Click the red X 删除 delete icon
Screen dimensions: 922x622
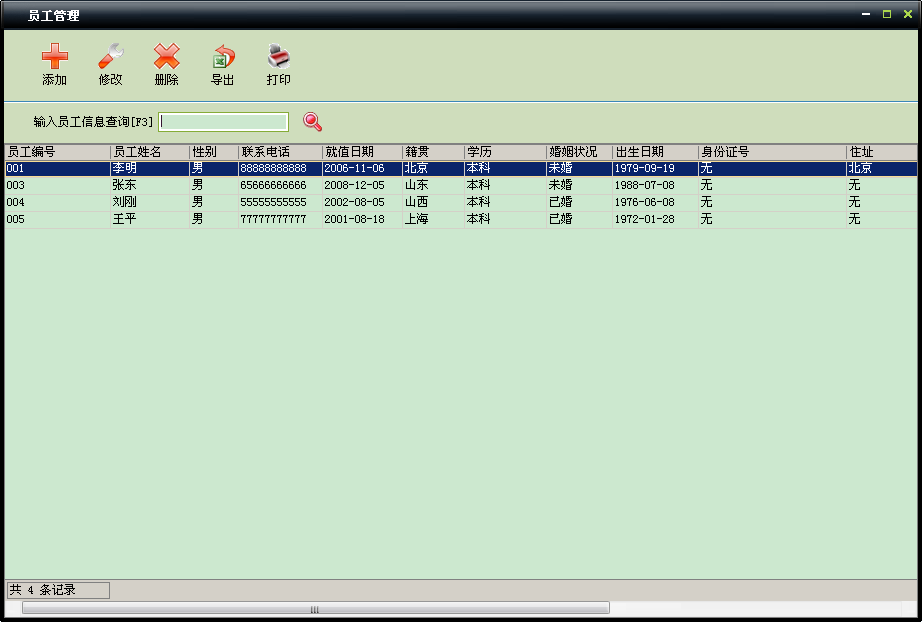(x=166, y=56)
